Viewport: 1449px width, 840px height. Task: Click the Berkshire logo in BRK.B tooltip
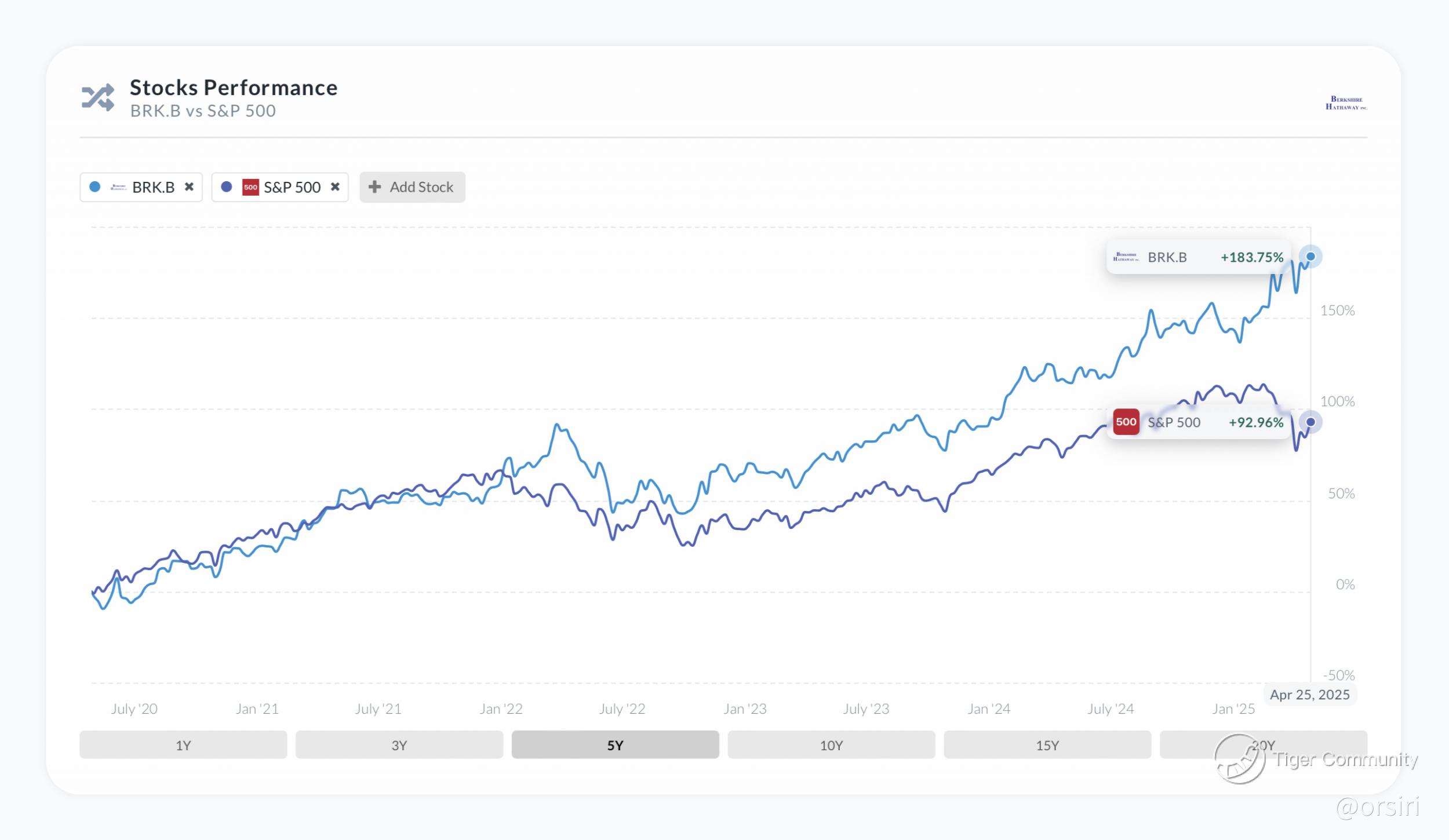coord(1126,257)
